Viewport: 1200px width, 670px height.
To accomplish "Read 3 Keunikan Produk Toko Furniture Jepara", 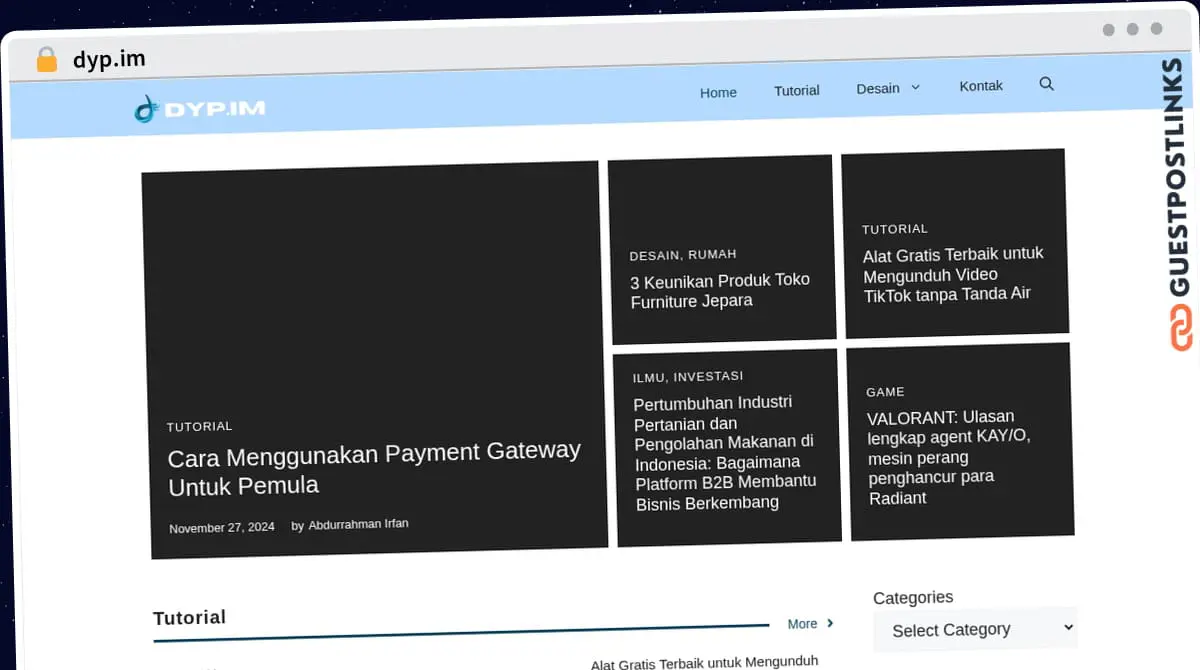I will click(720, 290).
